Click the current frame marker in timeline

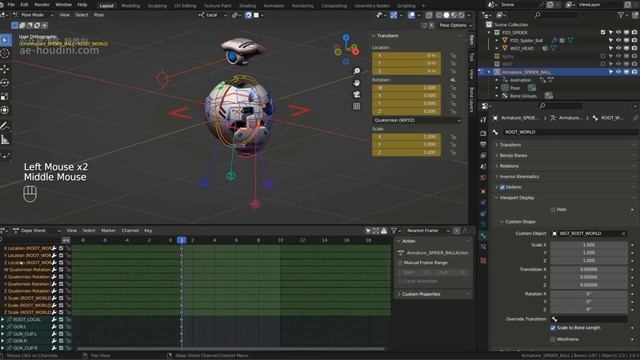coord(182,240)
